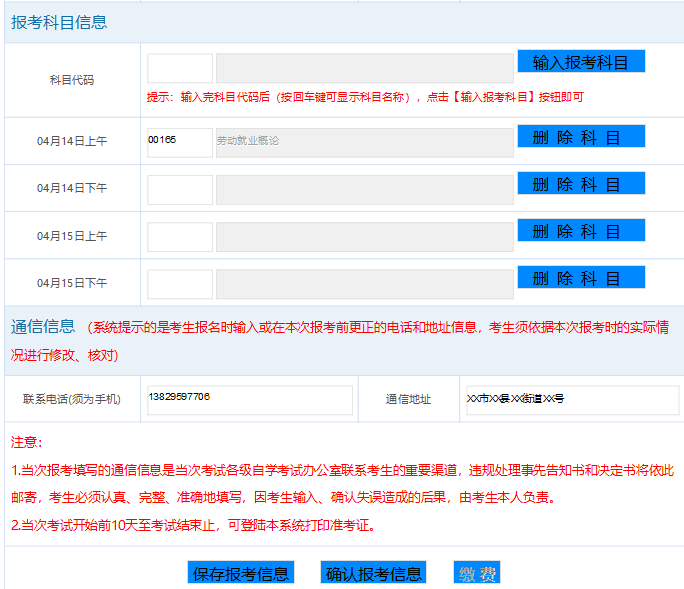Click the gray subject name field beside 科目代码
684x589 pixels.
coord(365,68)
